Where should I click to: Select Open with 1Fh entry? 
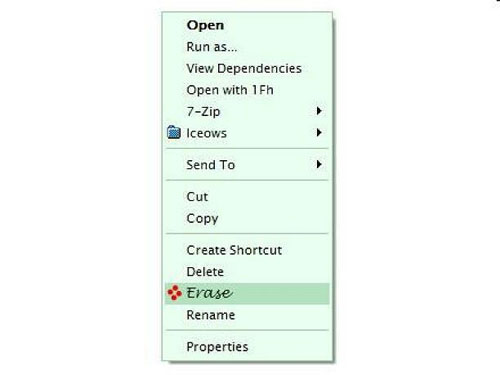click(247, 90)
